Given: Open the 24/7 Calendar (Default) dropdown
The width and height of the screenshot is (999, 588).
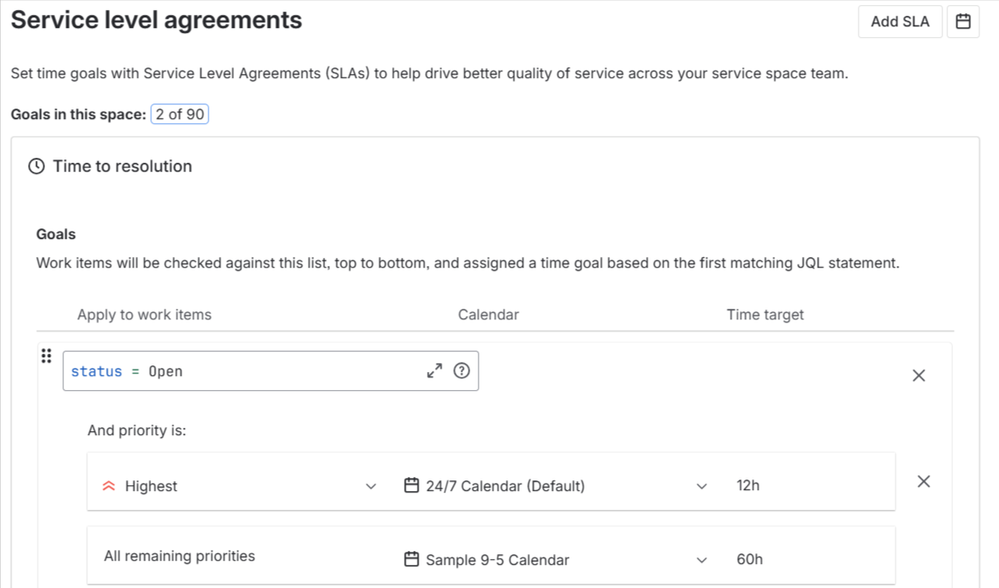Looking at the screenshot, I should (701, 486).
